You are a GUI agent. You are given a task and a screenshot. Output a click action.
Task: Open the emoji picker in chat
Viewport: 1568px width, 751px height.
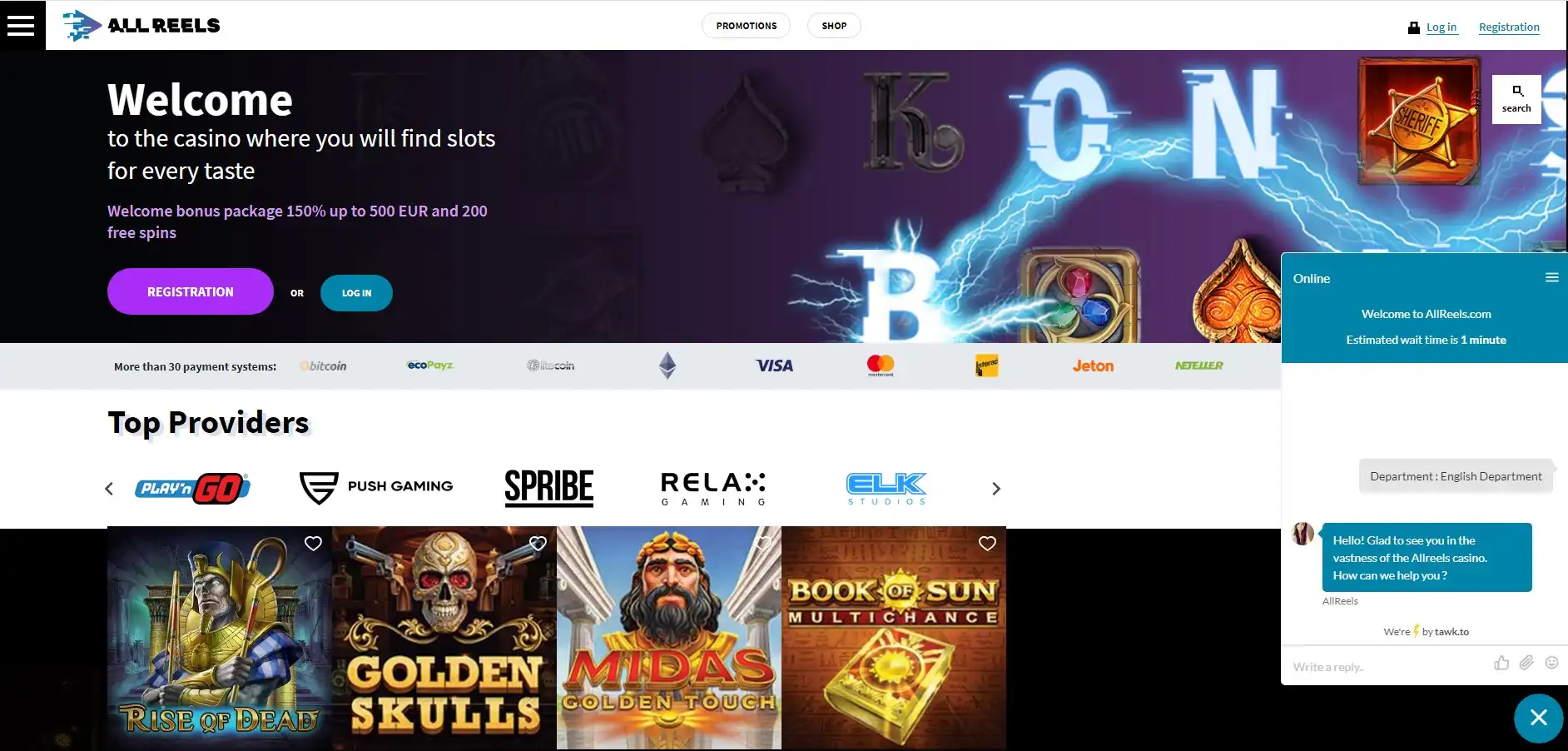tap(1551, 663)
